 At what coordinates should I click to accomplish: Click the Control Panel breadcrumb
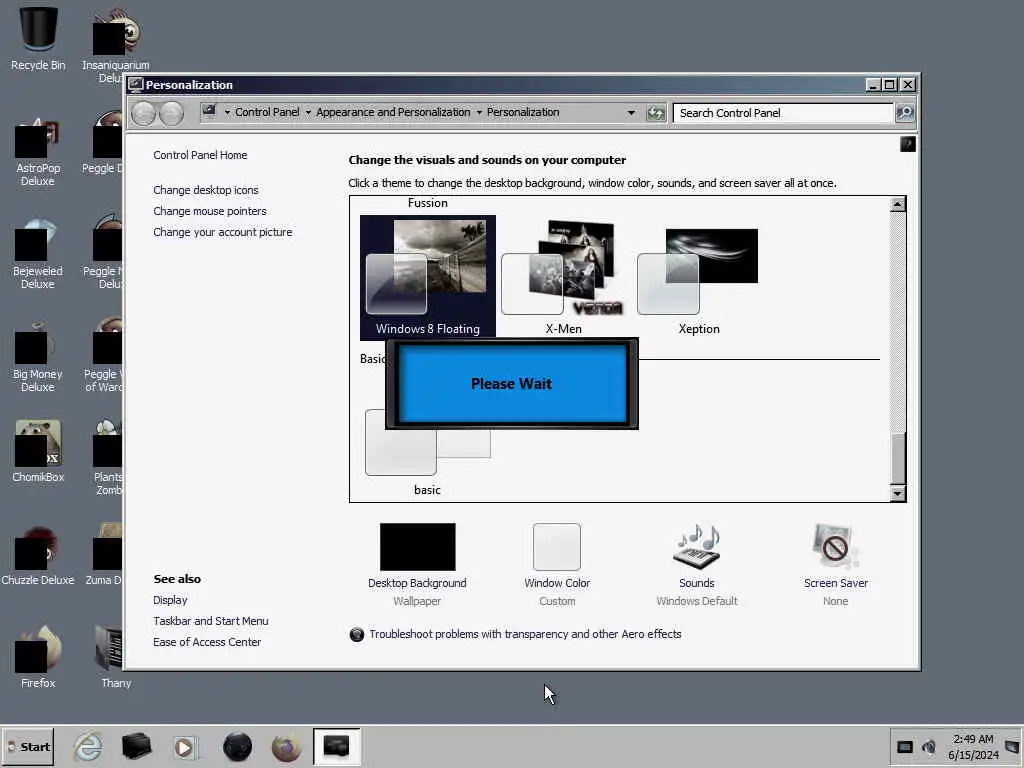(x=267, y=112)
